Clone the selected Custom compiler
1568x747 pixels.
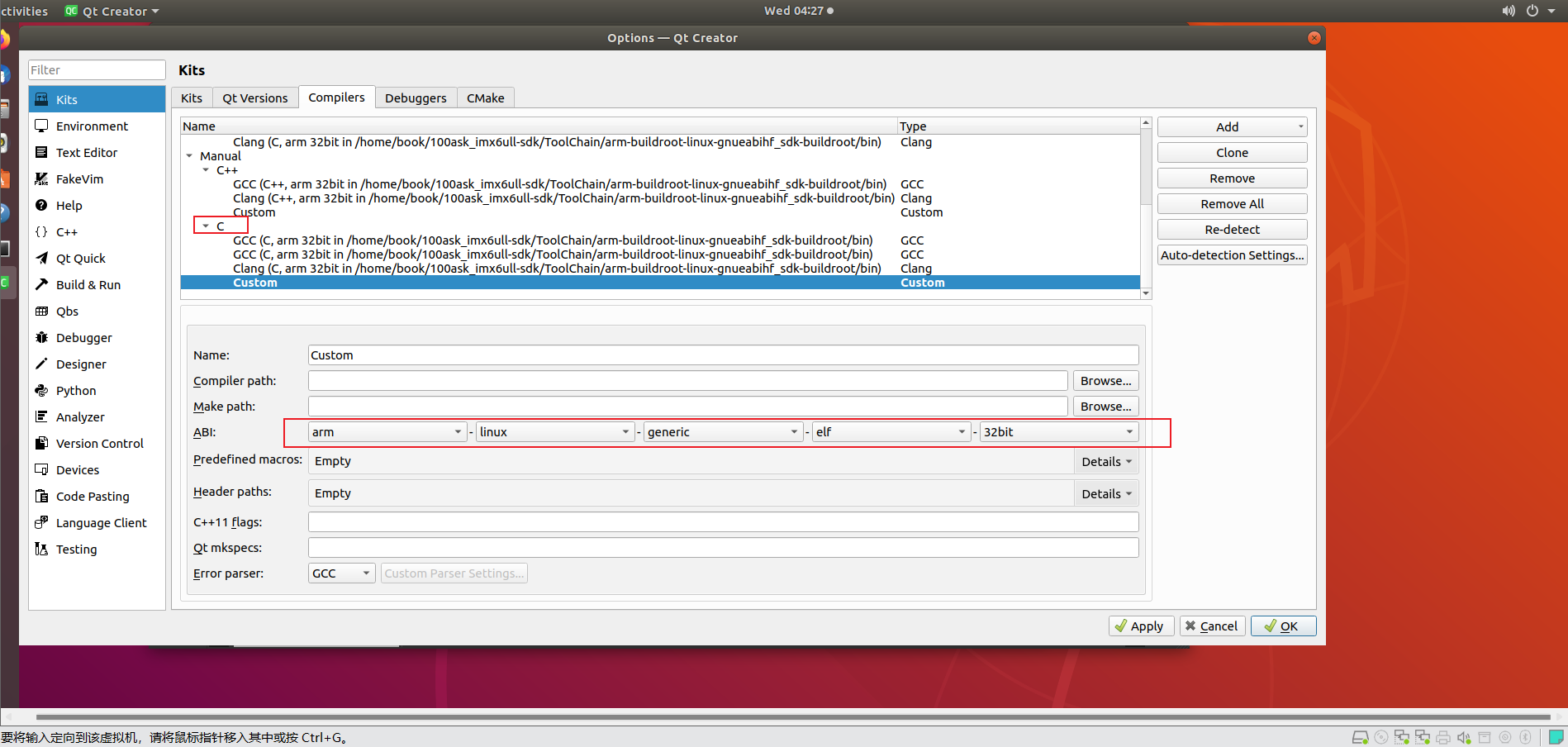point(1232,152)
